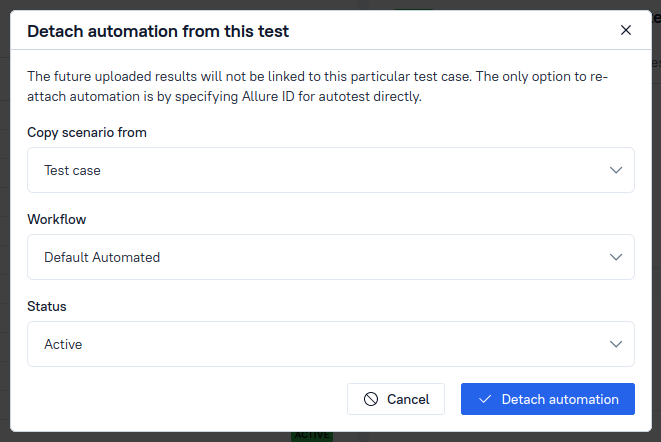Open the Status combo box
Viewport: 661px width, 442px height.
[330, 344]
